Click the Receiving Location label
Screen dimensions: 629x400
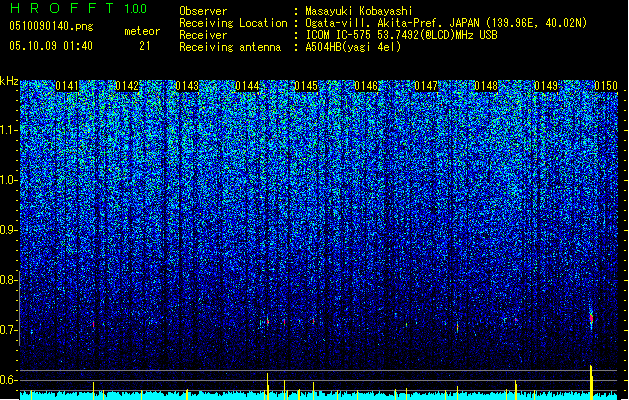click(233, 23)
